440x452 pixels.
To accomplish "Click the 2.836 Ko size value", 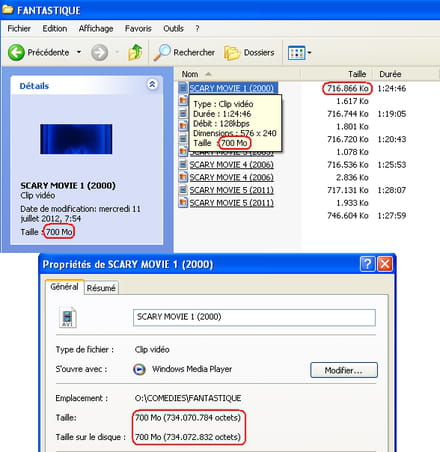I will [352, 177].
